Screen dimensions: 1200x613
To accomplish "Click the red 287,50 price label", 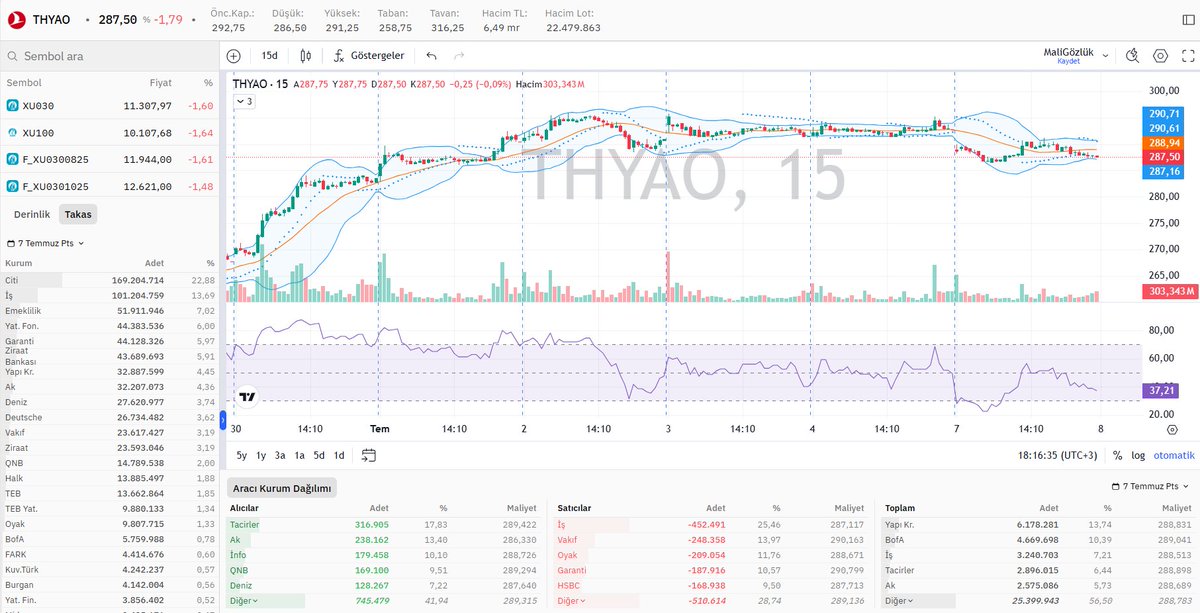I will [1161, 157].
